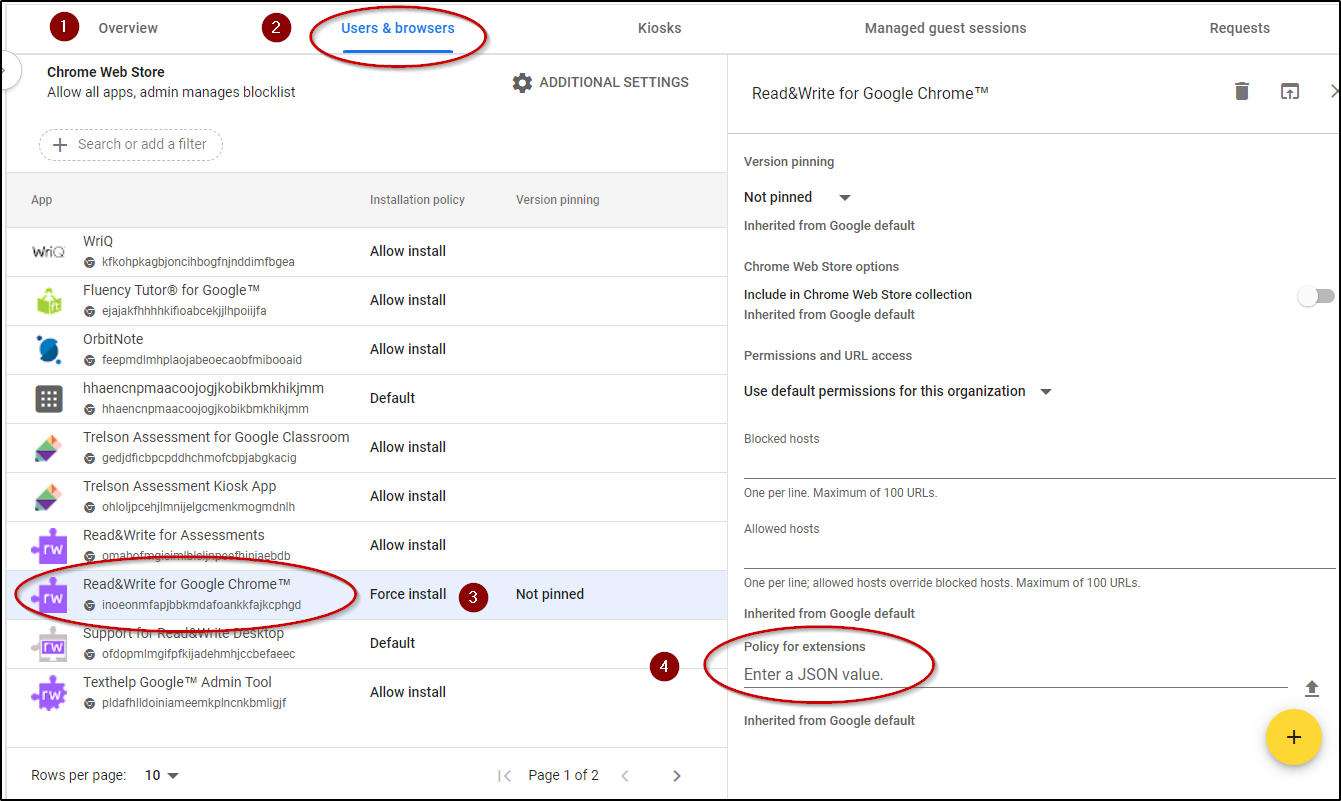Viewport: 1341px width, 801px height.
Task: Click Force install policy for Read&Write Chrome
Action: (x=408, y=594)
